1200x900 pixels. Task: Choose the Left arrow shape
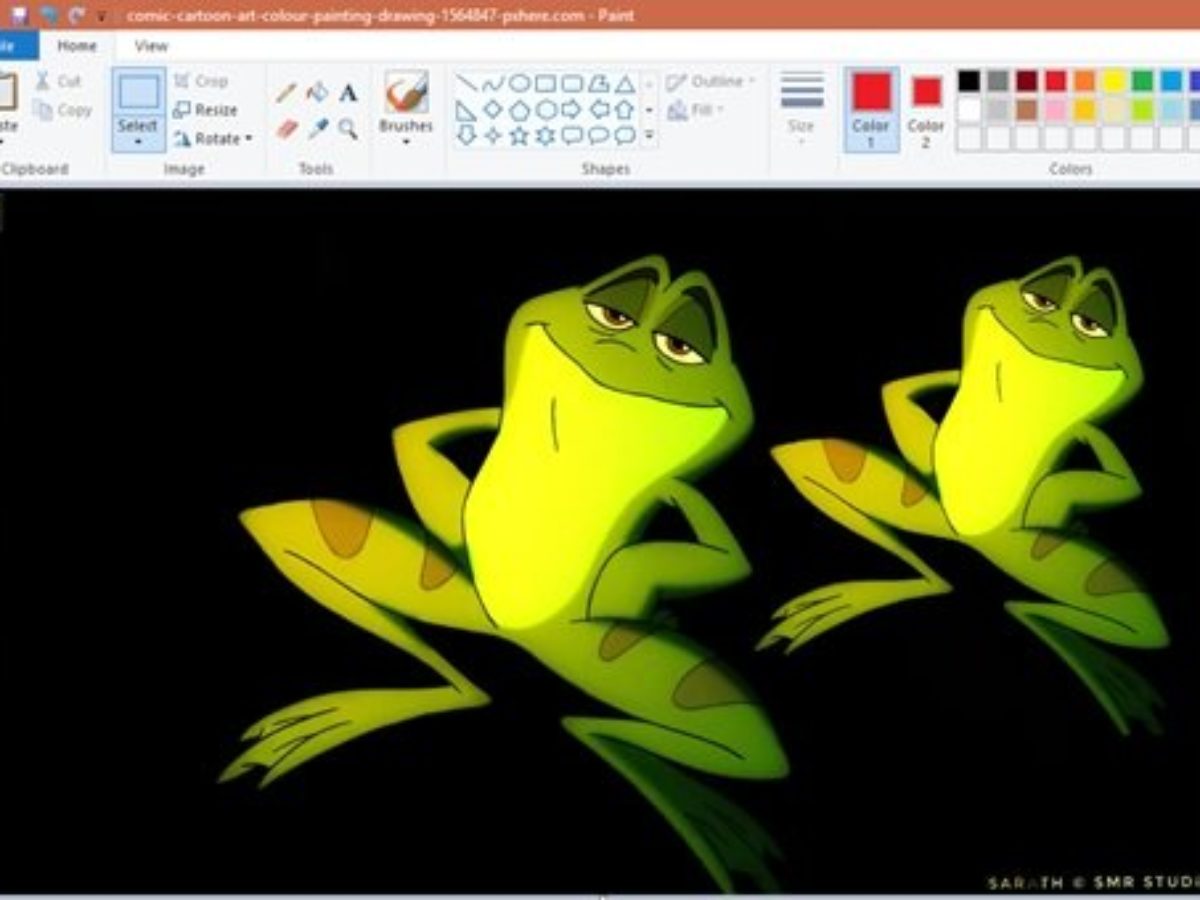click(598, 110)
